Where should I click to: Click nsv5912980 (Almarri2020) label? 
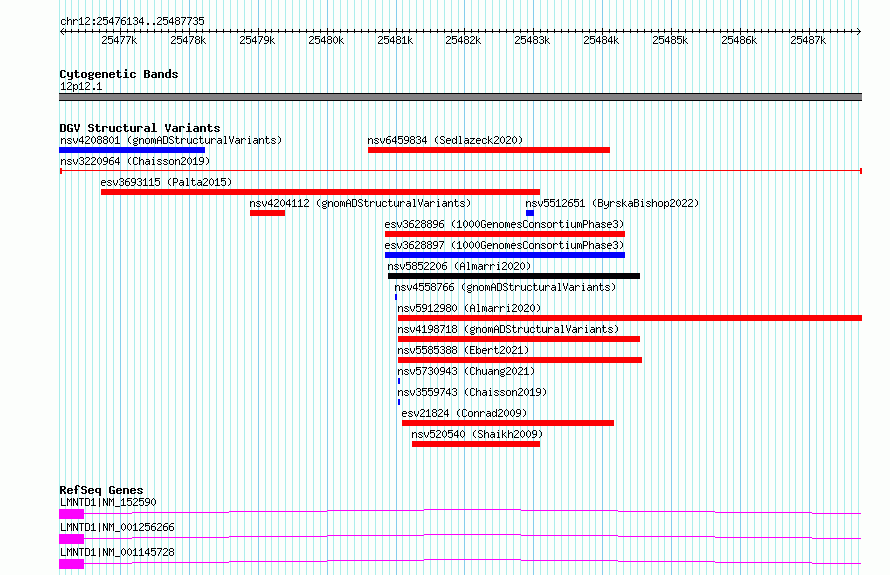[469, 308]
